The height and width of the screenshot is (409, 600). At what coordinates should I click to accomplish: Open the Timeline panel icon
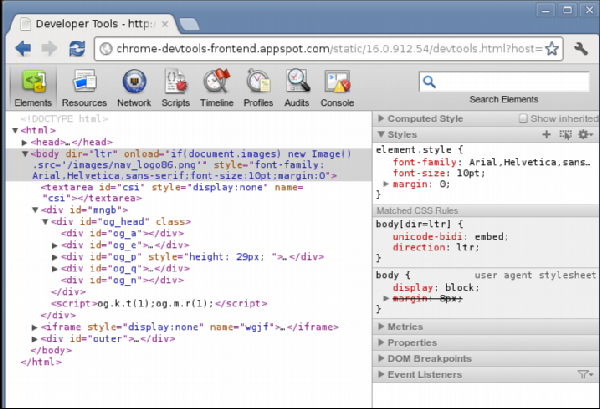tap(217, 88)
